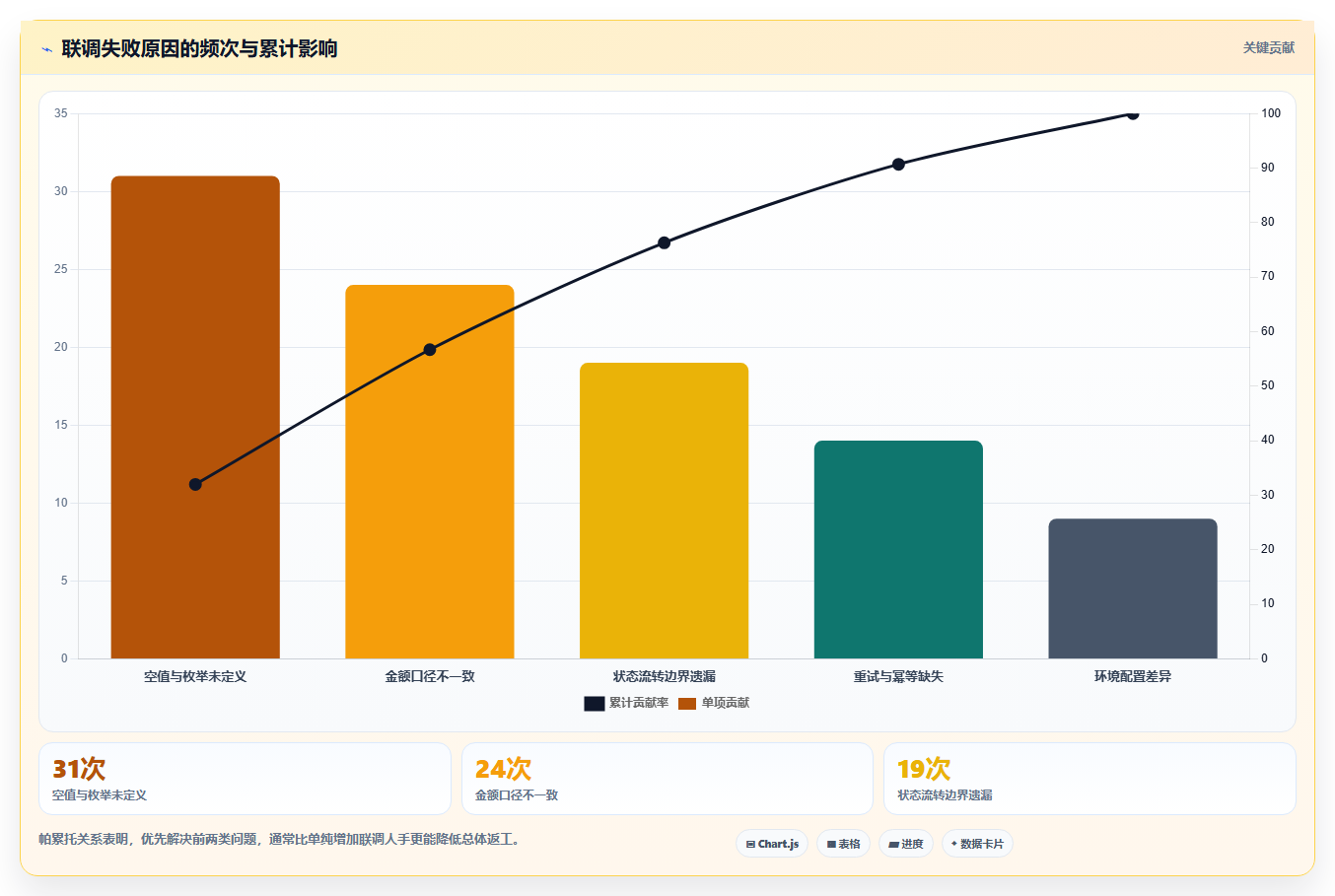Image resolution: width=1335 pixels, height=896 pixels.
Task: Click the lightning icon beside the chart title
Action: 46,49
